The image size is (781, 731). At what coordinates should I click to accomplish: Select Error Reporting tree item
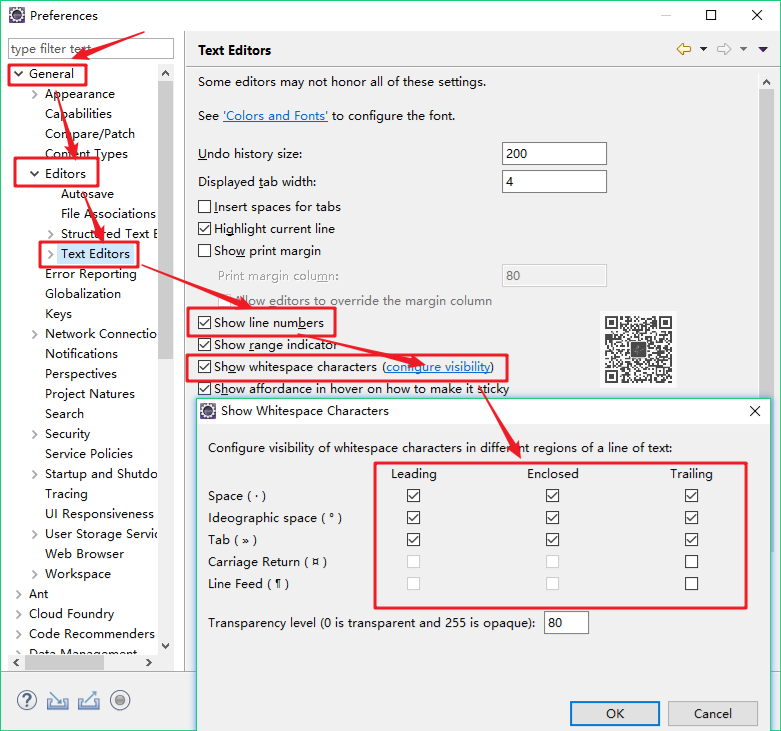[x=91, y=274]
